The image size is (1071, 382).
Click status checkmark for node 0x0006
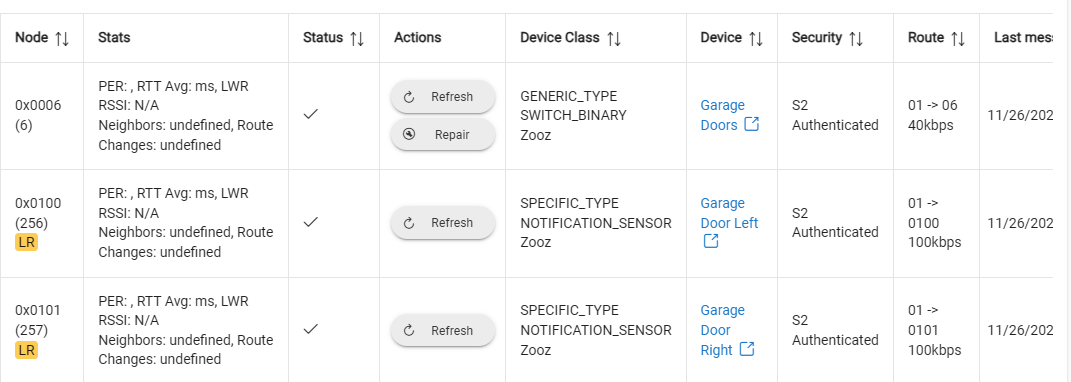point(311,114)
